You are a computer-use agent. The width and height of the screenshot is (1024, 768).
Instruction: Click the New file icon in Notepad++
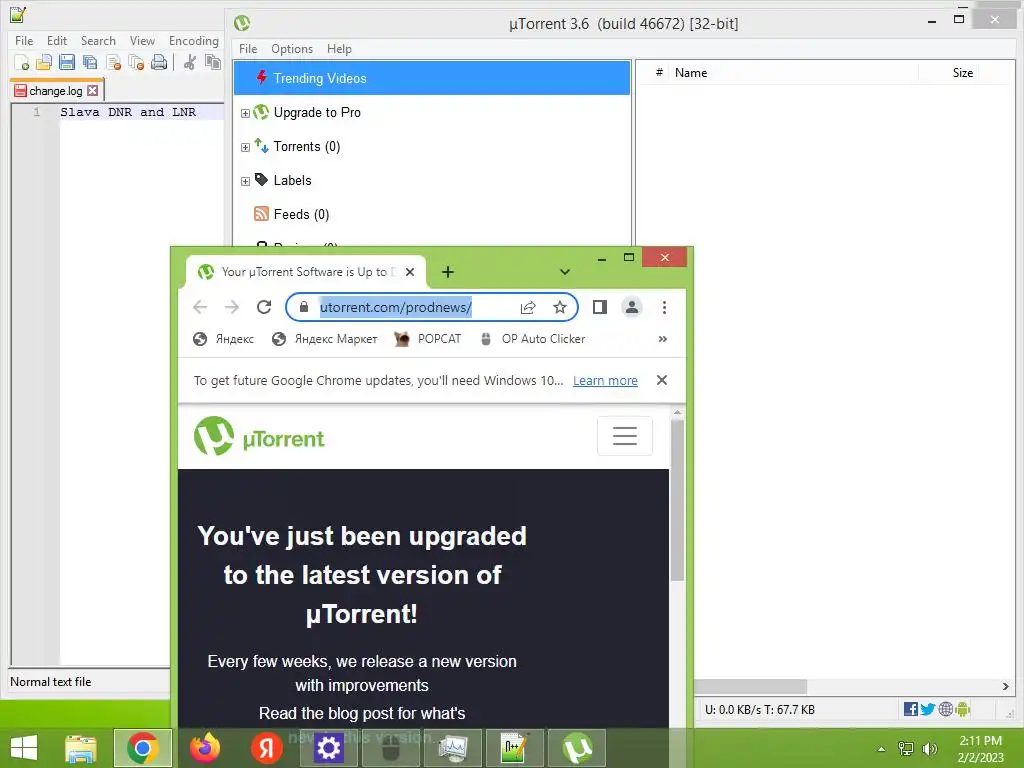click(22, 63)
